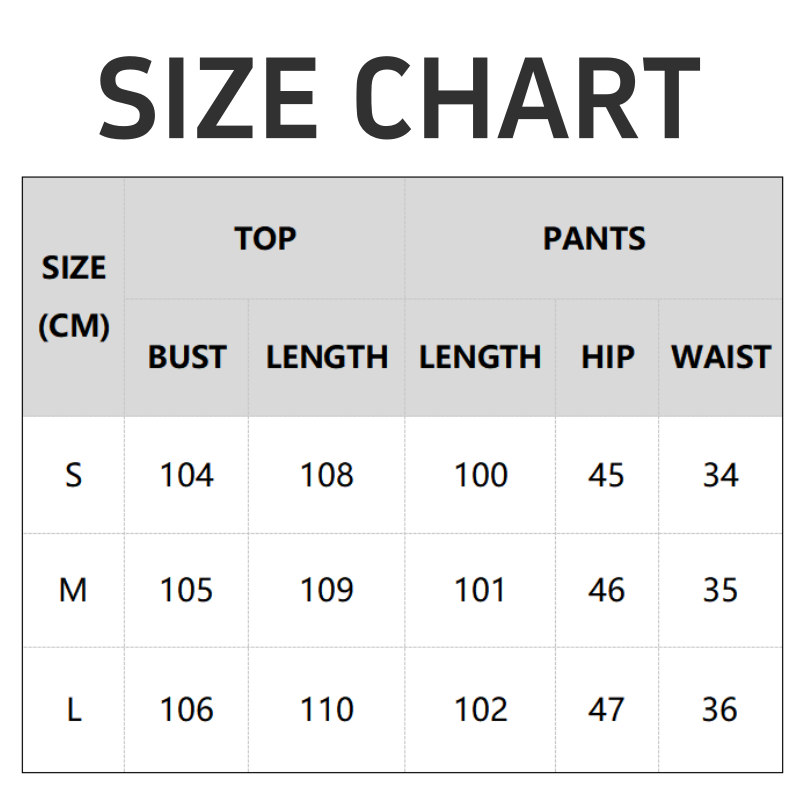Select the HIP column header

tap(607, 357)
